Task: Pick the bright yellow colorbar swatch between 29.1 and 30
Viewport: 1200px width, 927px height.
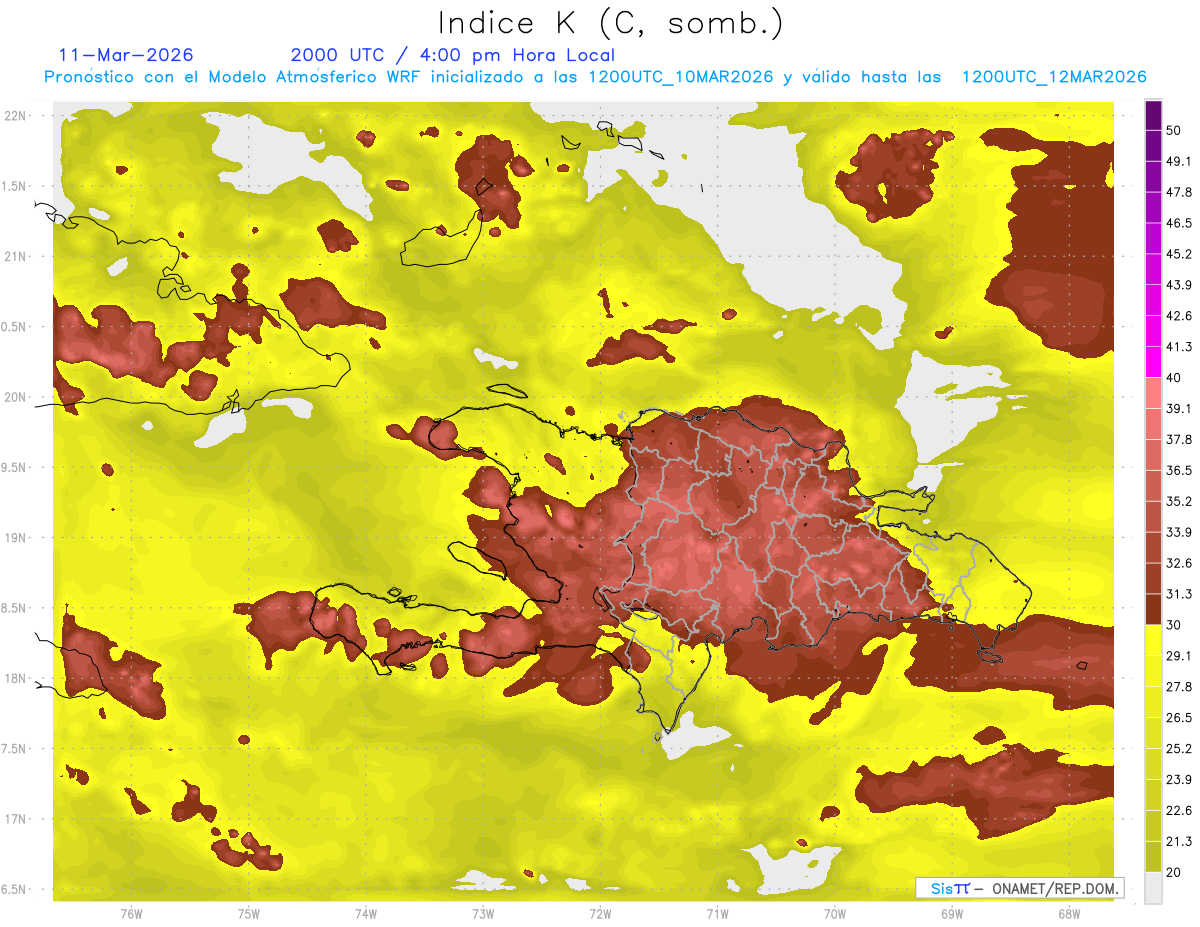Action: click(1153, 641)
